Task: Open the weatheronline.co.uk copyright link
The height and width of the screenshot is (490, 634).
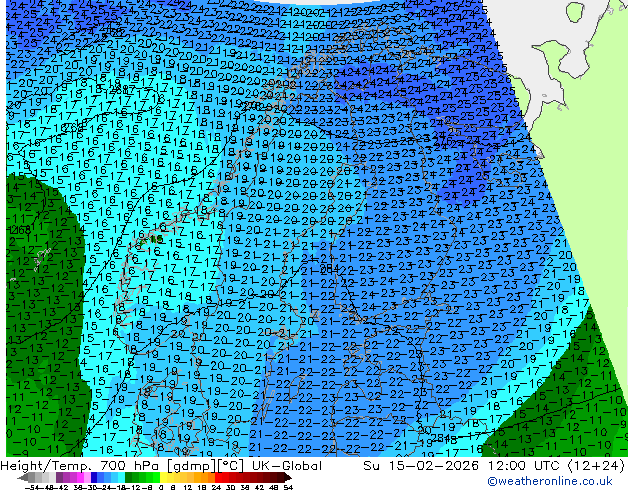Action: pos(550,481)
